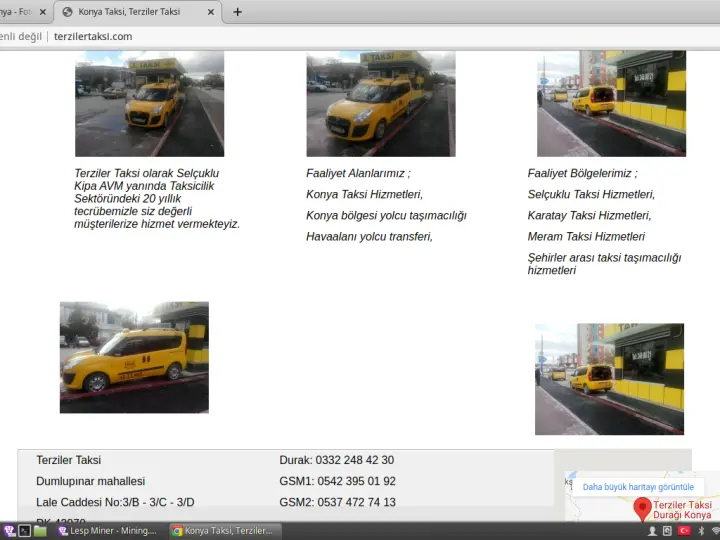Click the 'Faaliyet Alanlarımız ;' heading
Image resolution: width=720 pixels, height=540 pixels.
tap(358, 174)
